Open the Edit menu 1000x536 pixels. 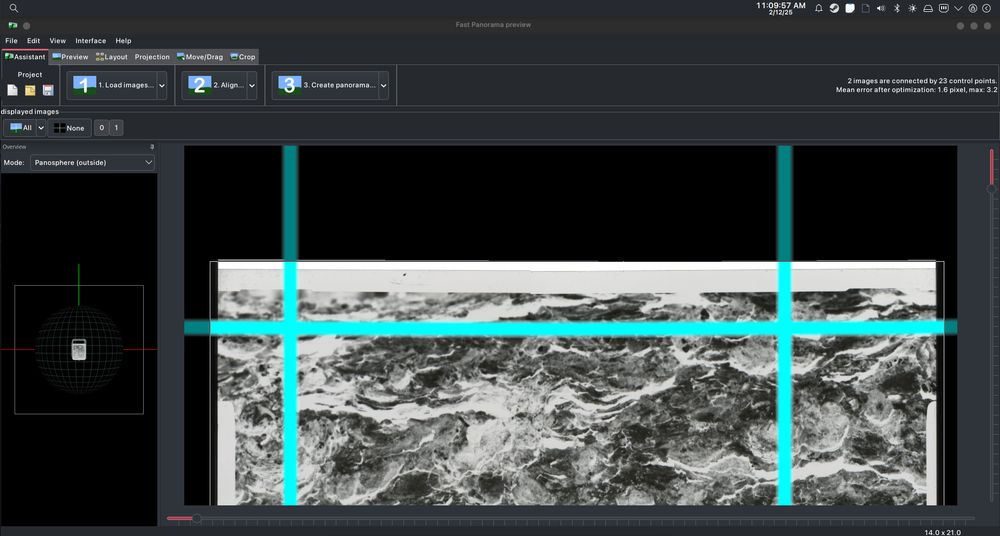point(34,41)
